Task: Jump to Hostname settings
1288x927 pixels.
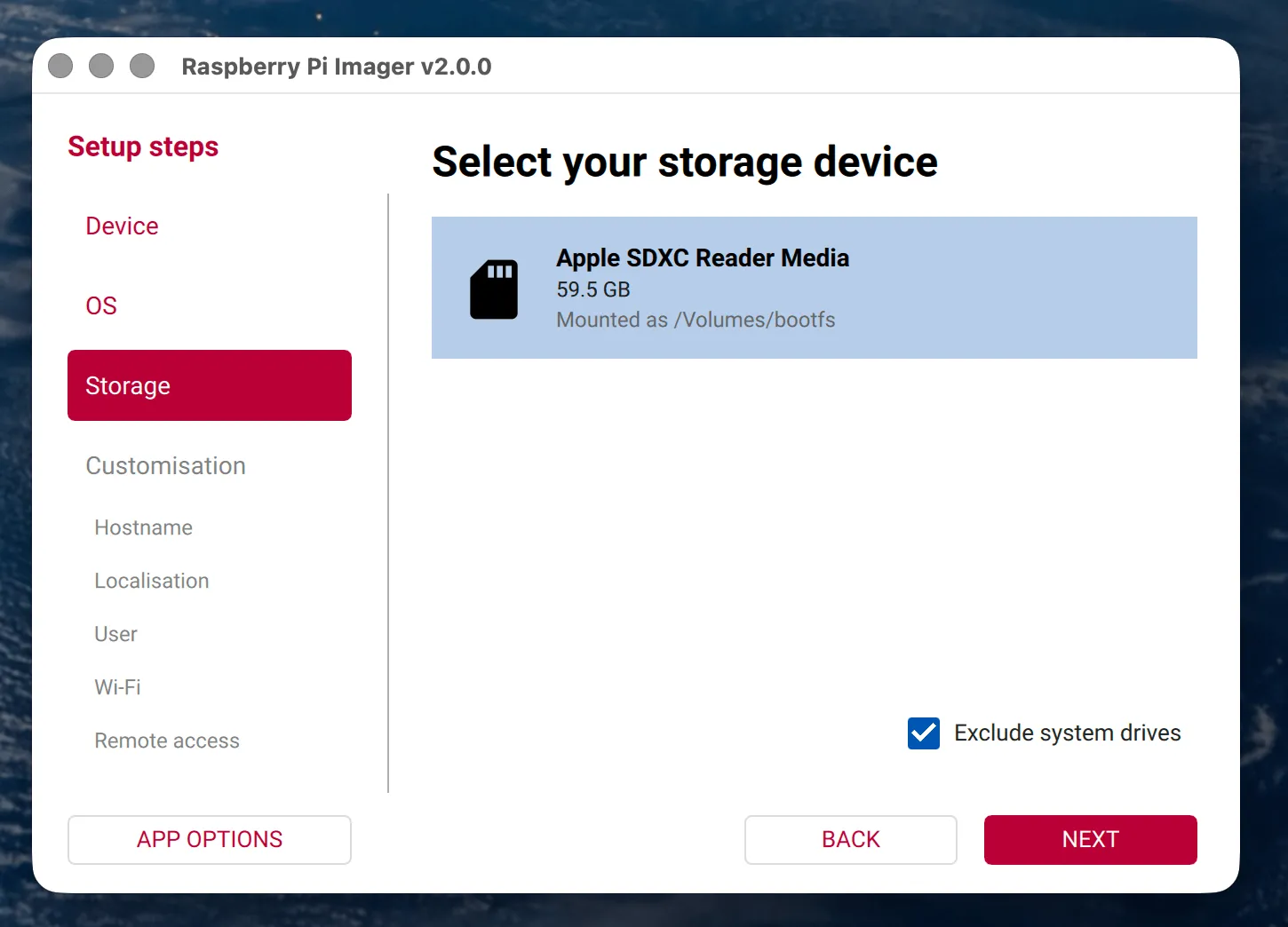Action: coord(144,527)
